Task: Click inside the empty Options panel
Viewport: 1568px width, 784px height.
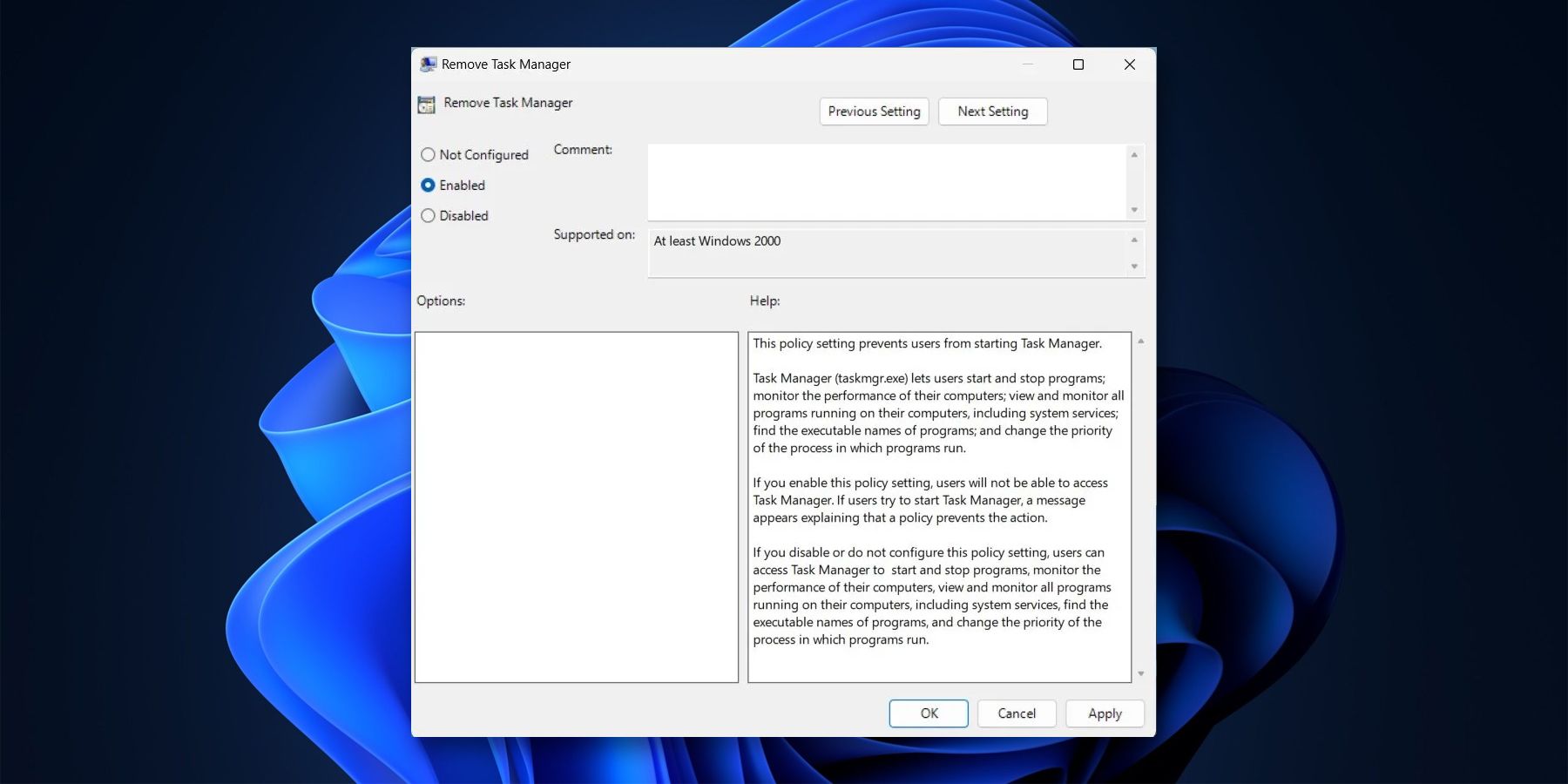Action: pos(577,505)
